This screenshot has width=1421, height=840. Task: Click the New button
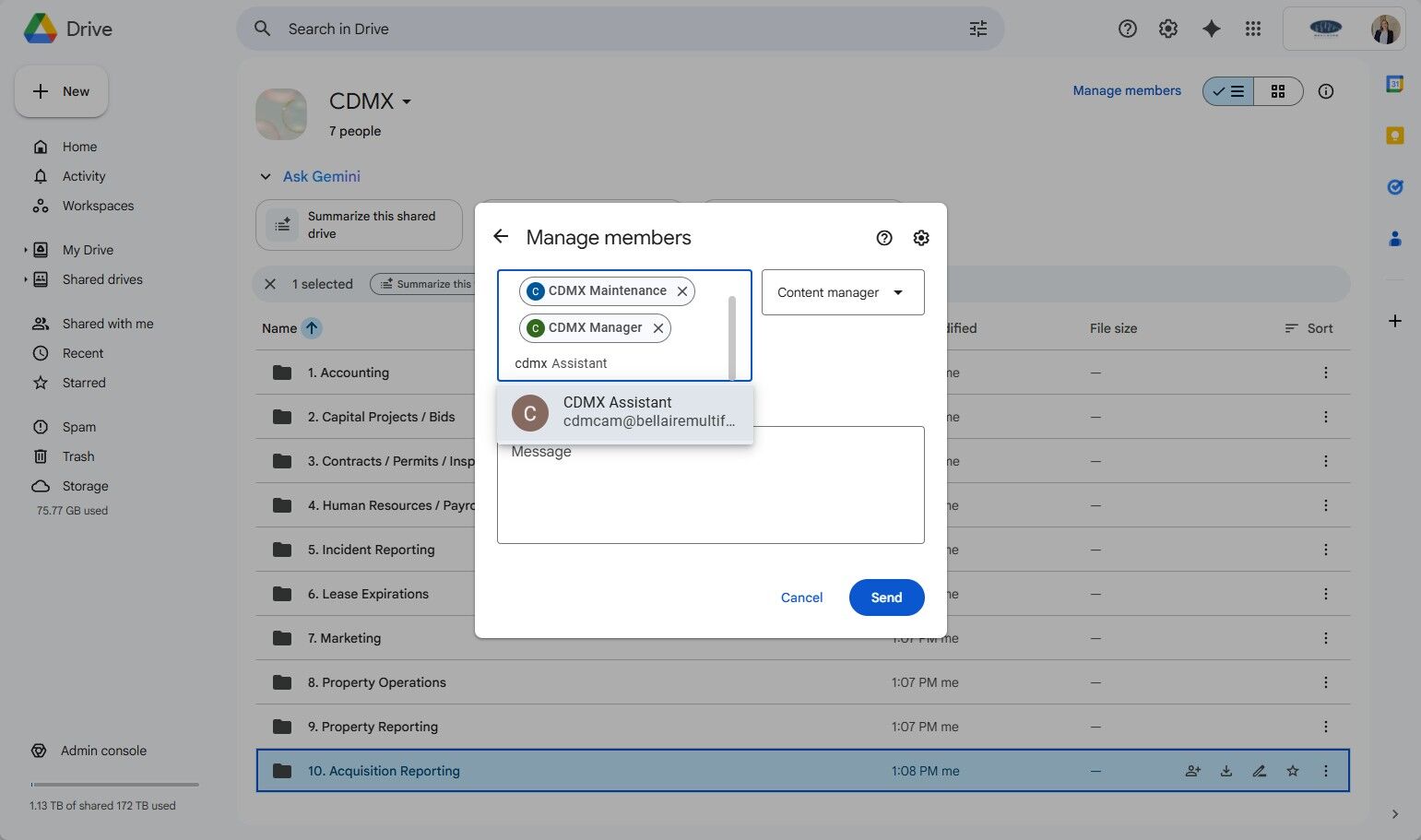(62, 91)
